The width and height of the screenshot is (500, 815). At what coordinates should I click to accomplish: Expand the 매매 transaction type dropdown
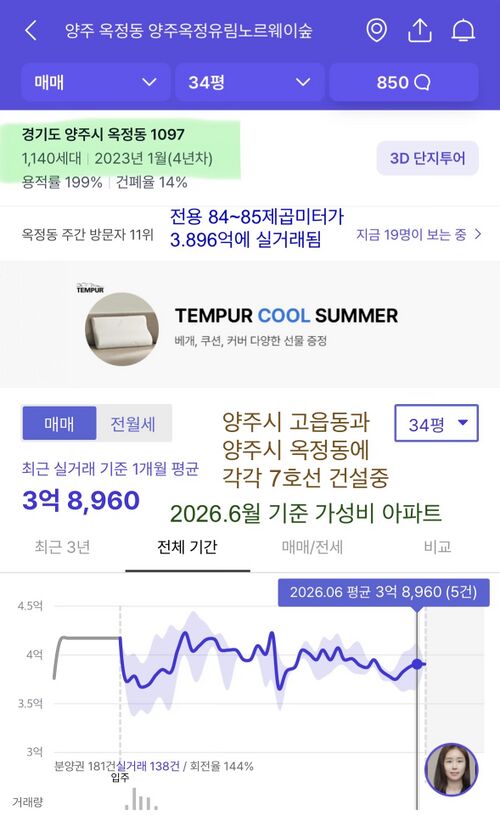point(96,82)
